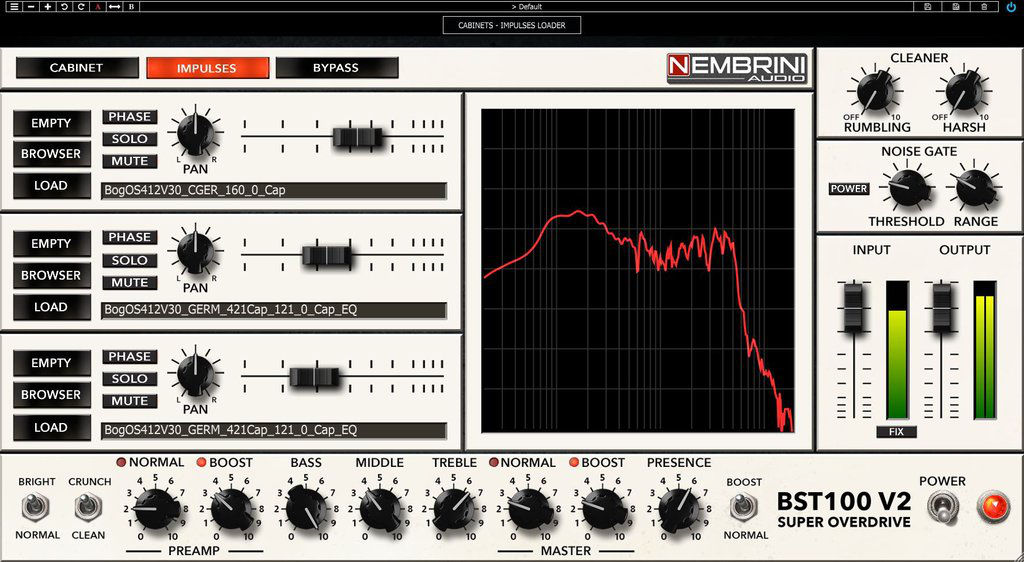The height and width of the screenshot is (562, 1024).
Task: Click the PAN knob of the bottom impulse slot
Action: coord(195,374)
